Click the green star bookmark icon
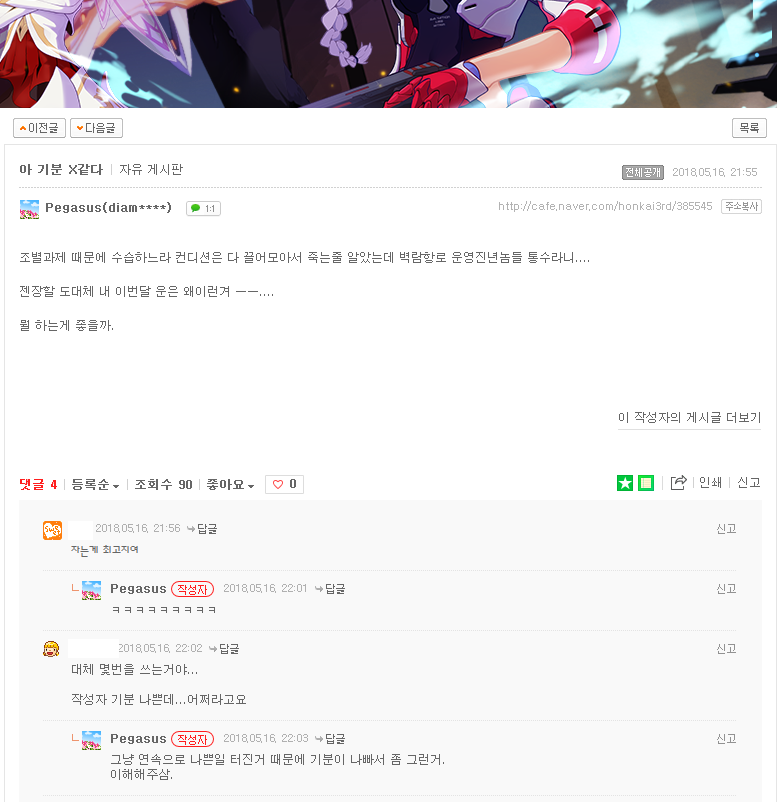Screen dimensions: 777x802 click(x=625, y=483)
